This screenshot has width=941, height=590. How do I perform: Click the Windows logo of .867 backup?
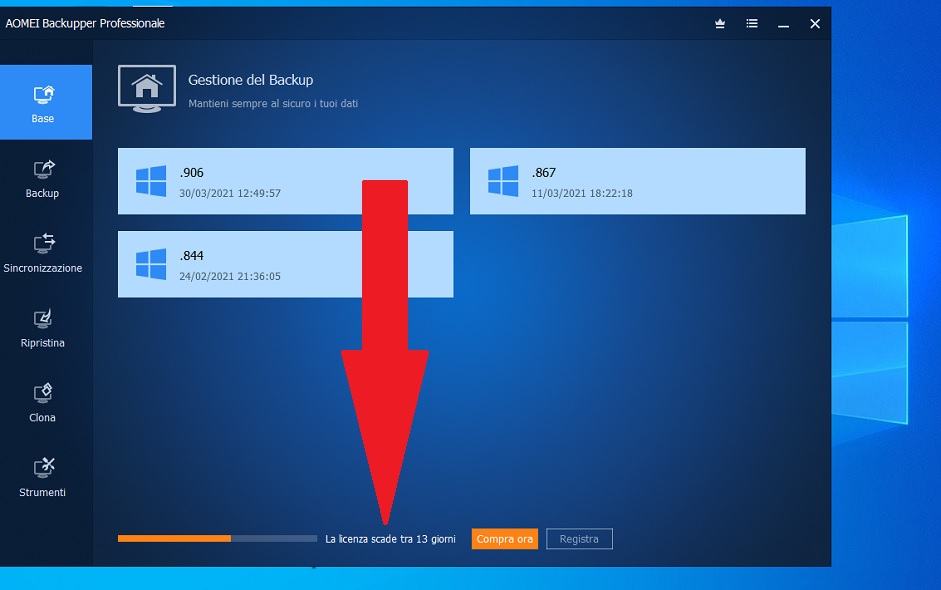(x=503, y=181)
